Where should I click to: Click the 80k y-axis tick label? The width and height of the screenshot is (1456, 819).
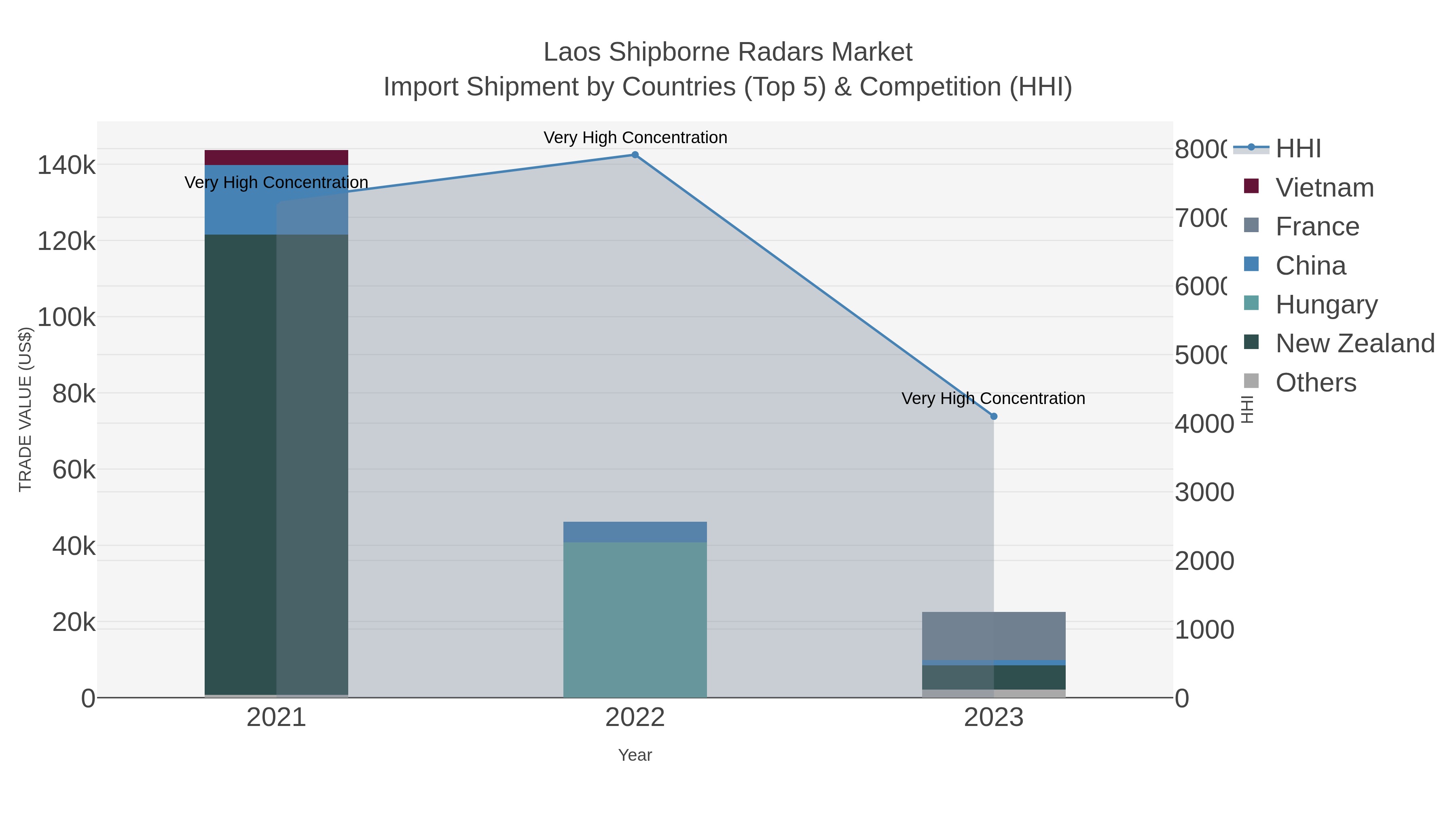[x=74, y=394]
